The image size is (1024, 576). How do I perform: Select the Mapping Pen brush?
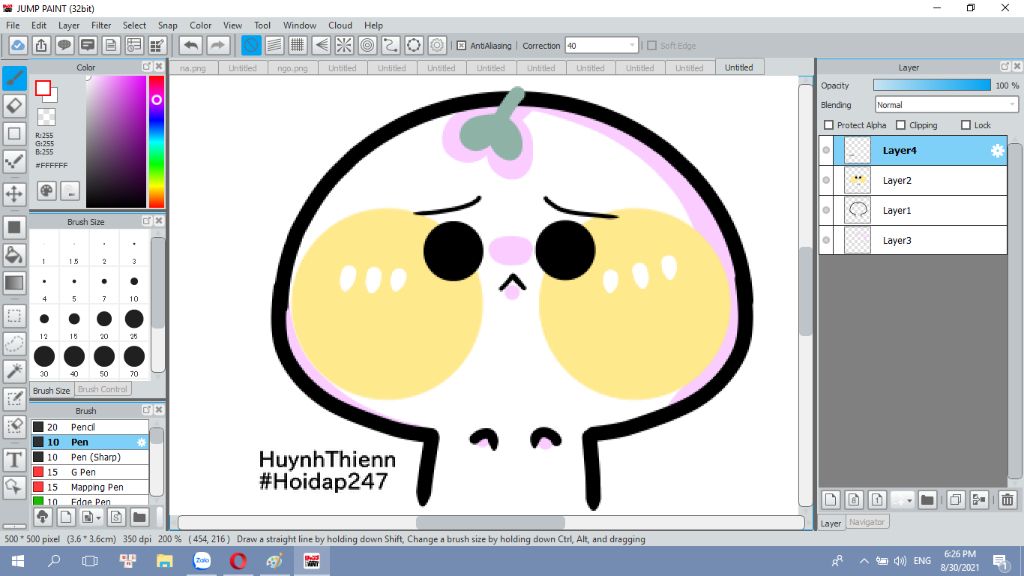coord(90,487)
